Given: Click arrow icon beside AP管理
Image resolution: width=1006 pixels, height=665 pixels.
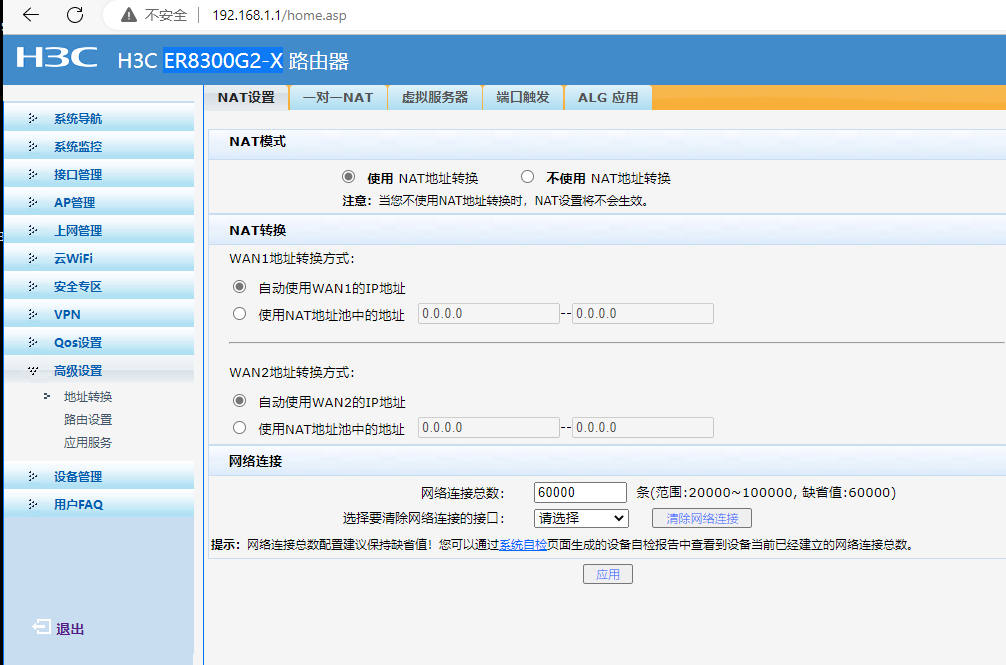Looking at the screenshot, I should (x=33, y=202).
